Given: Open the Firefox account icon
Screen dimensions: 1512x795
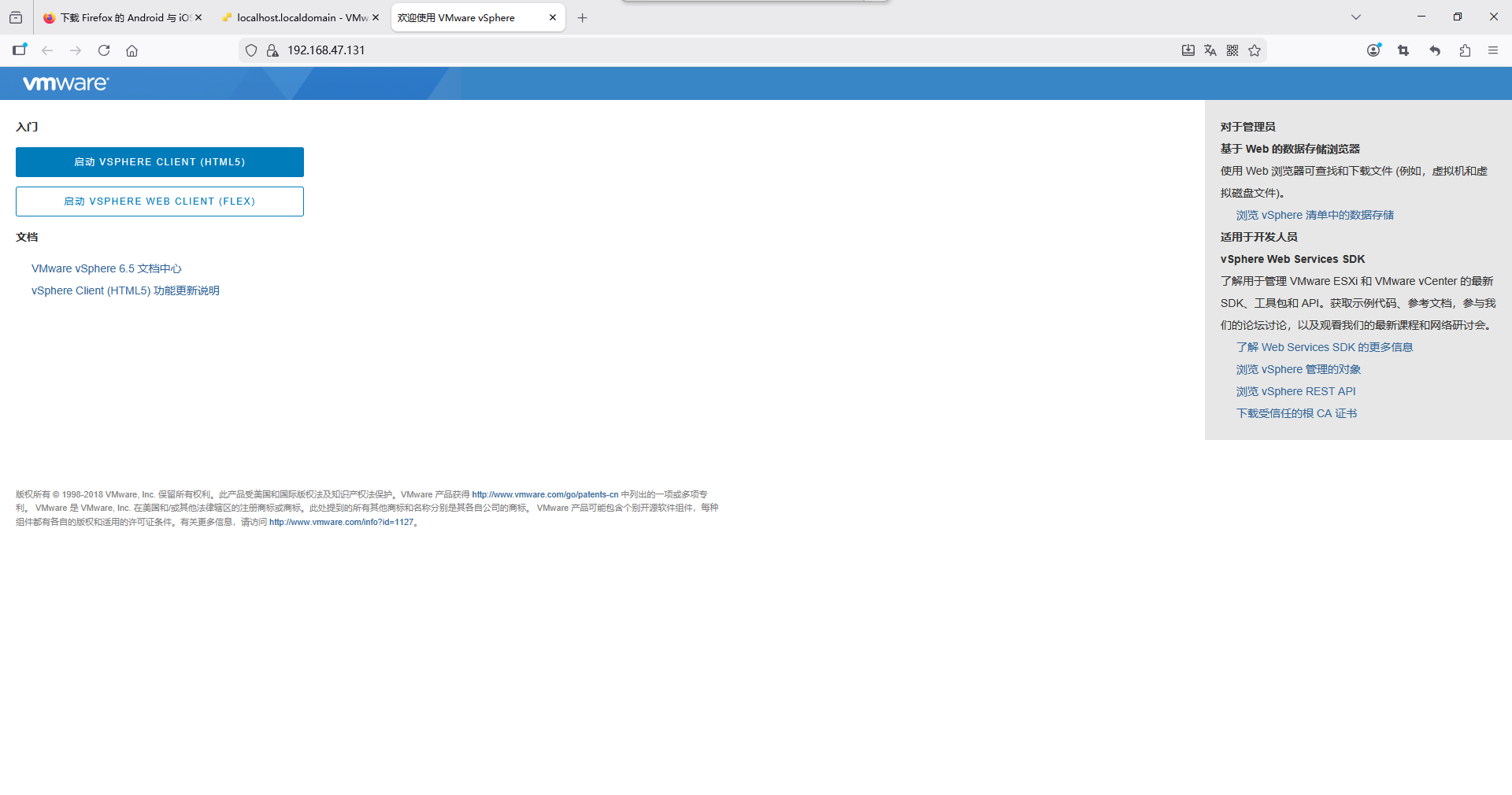Looking at the screenshot, I should 1373,50.
